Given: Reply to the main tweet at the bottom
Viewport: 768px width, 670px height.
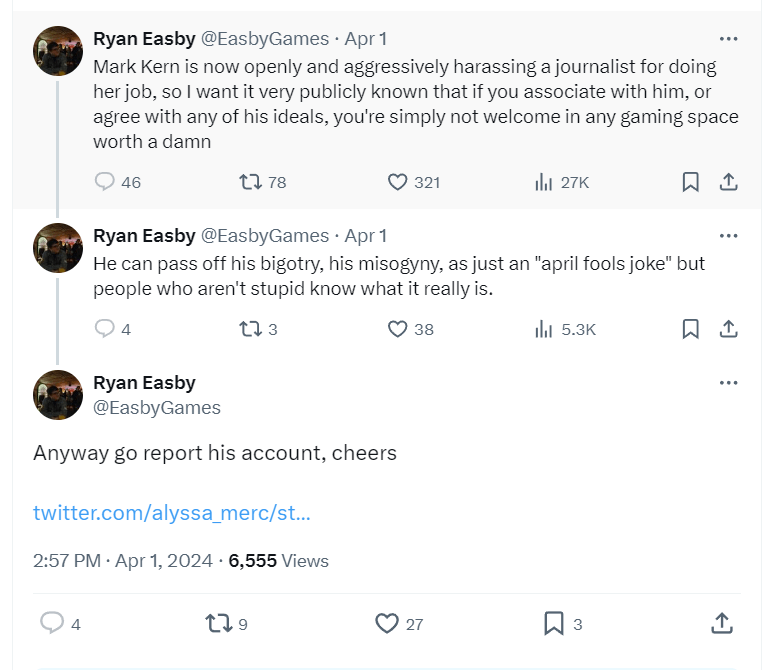Looking at the screenshot, I should tap(52, 623).
